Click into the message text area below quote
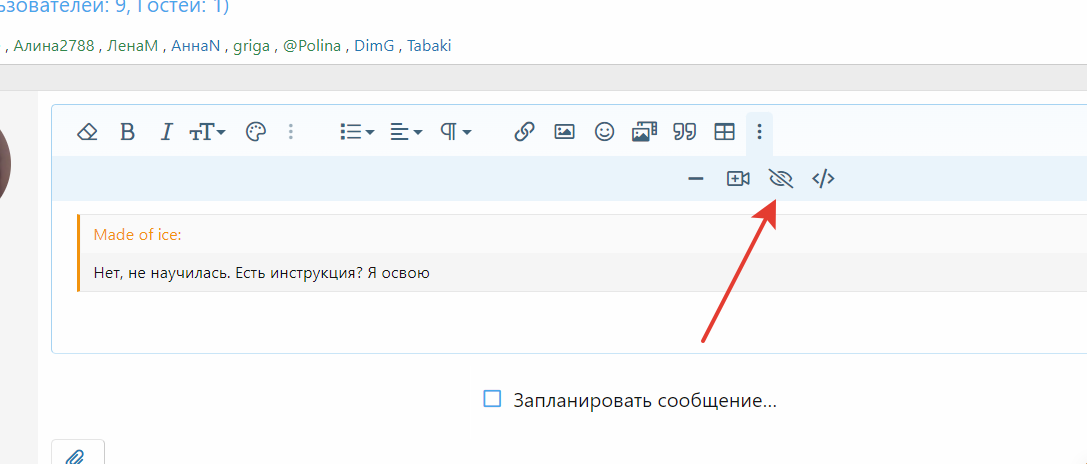This screenshot has width=1087, height=464. tap(500, 320)
